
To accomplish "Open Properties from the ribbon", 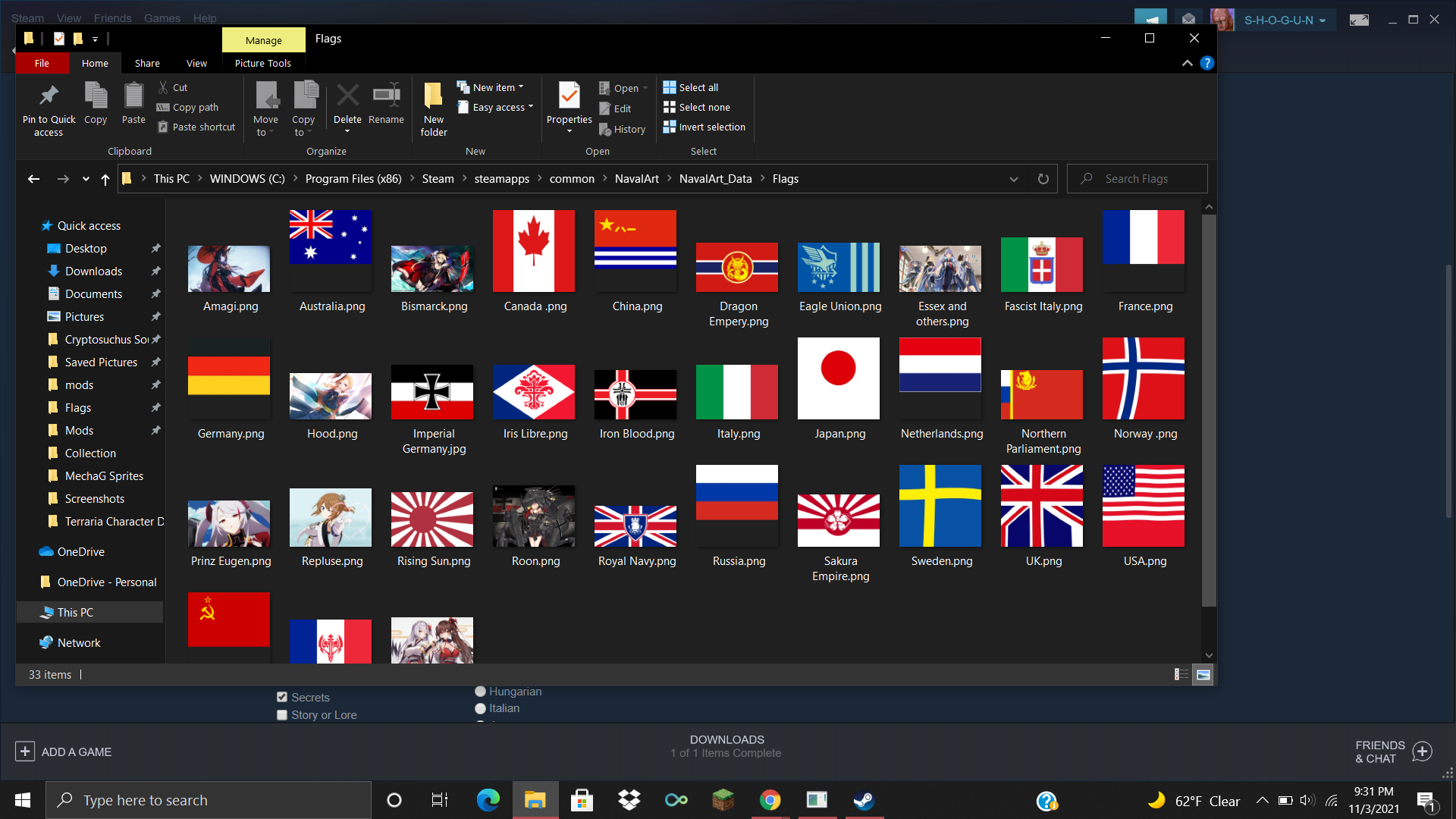I will pyautogui.click(x=569, y=96).
